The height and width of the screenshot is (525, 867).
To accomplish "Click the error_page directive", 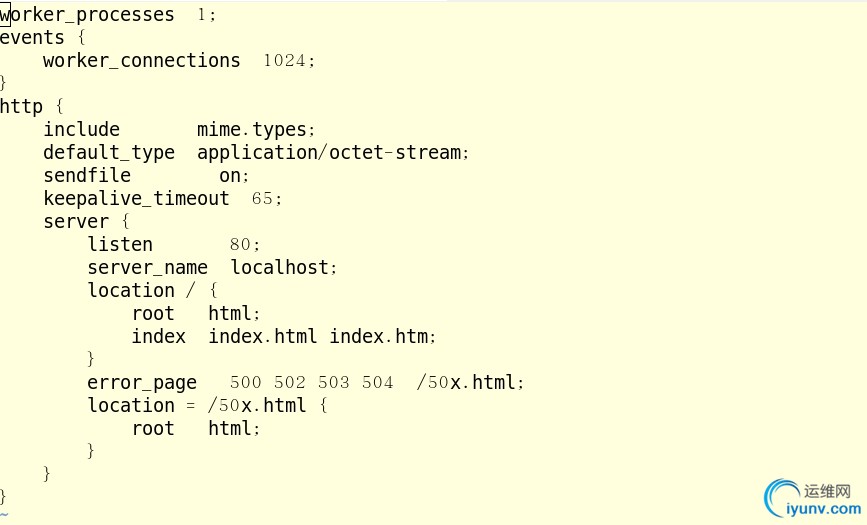I will tap(142, 383).
